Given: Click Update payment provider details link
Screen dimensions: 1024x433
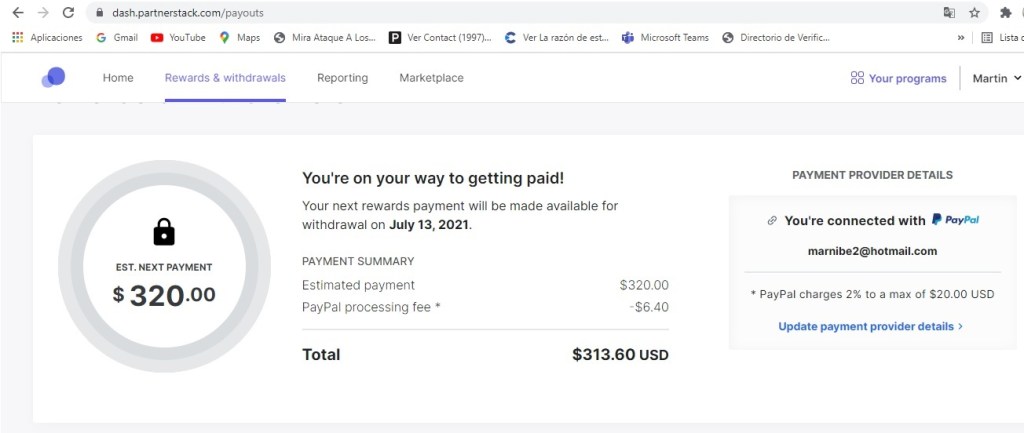Looking at the screenshot, I should (870, 326).
